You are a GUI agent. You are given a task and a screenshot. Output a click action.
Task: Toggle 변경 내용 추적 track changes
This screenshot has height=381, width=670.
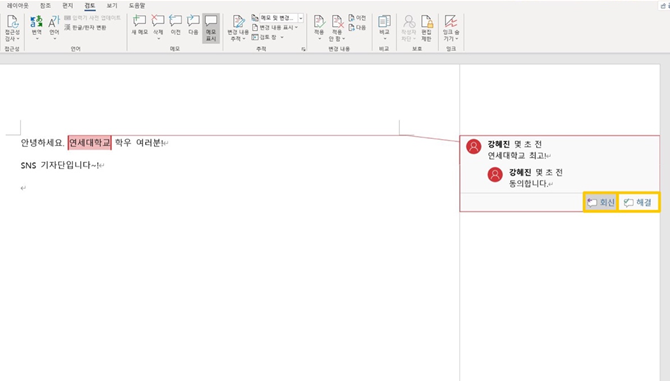coord(238,22)
